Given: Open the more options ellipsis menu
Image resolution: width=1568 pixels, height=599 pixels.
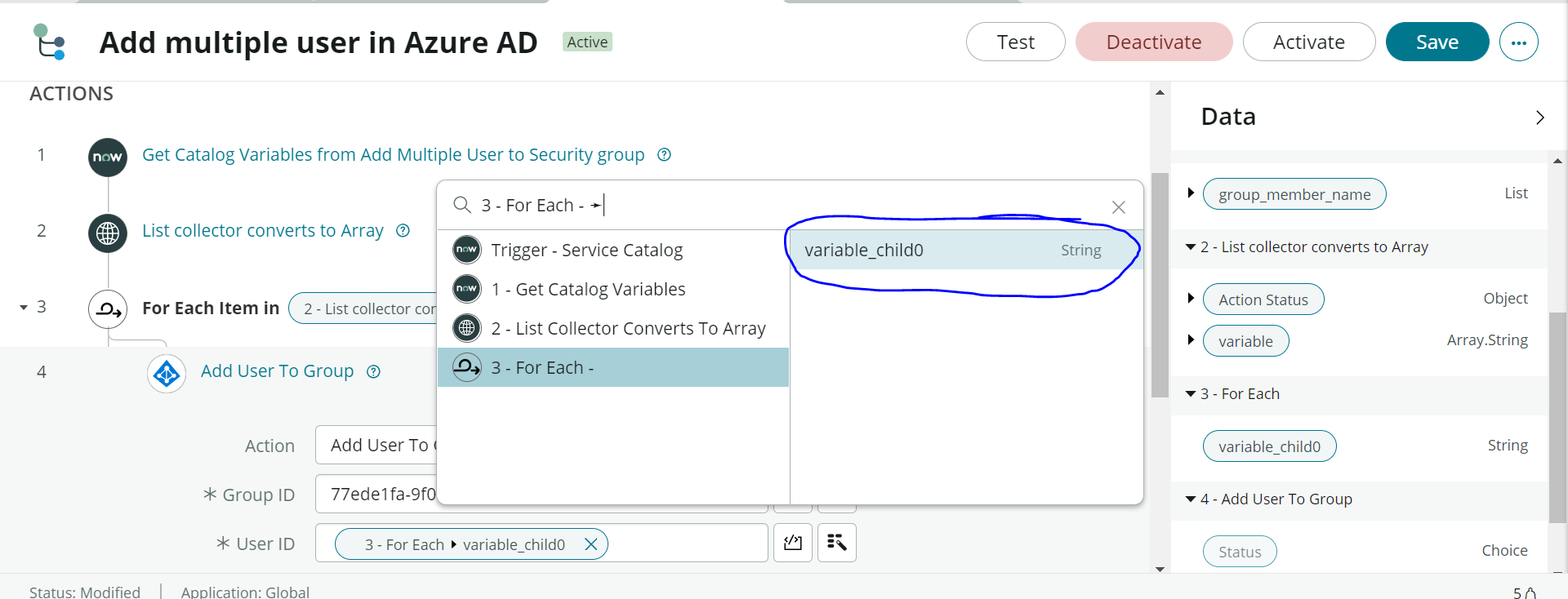Looking at the screenshot, I should point(1518,42).
